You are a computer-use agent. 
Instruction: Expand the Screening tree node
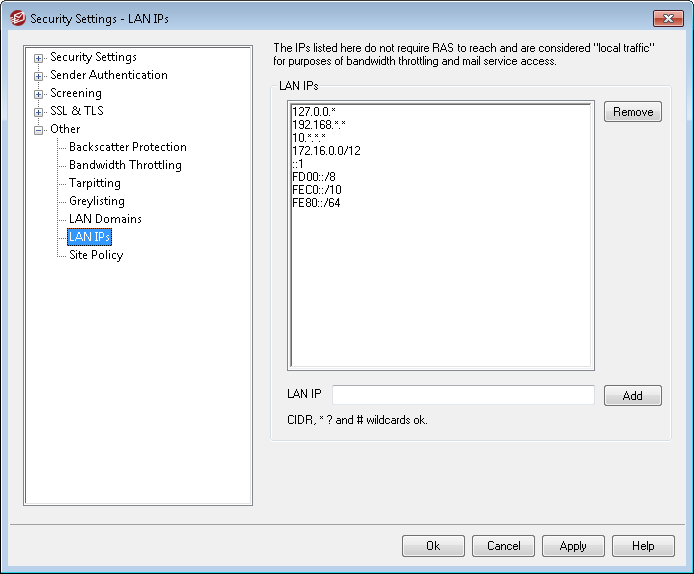(x=39, y=94)
